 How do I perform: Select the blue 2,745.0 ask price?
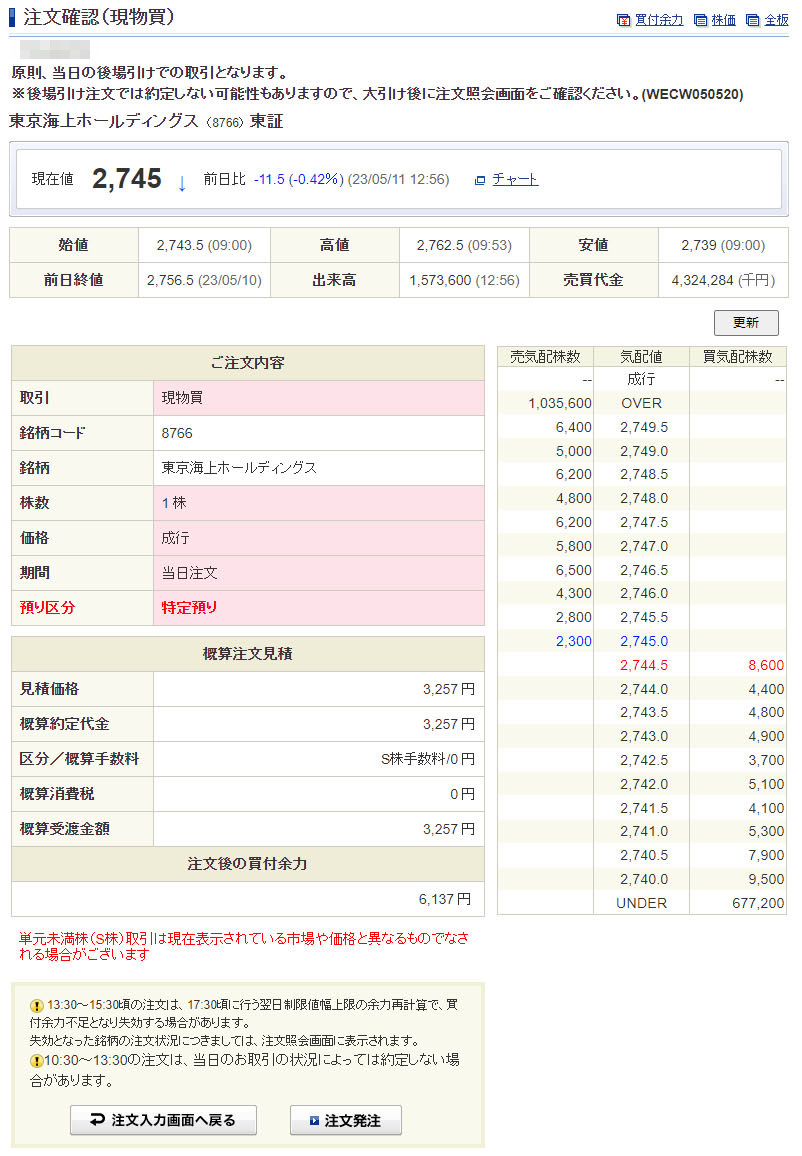pyautogui.click(x=643, y=641)
